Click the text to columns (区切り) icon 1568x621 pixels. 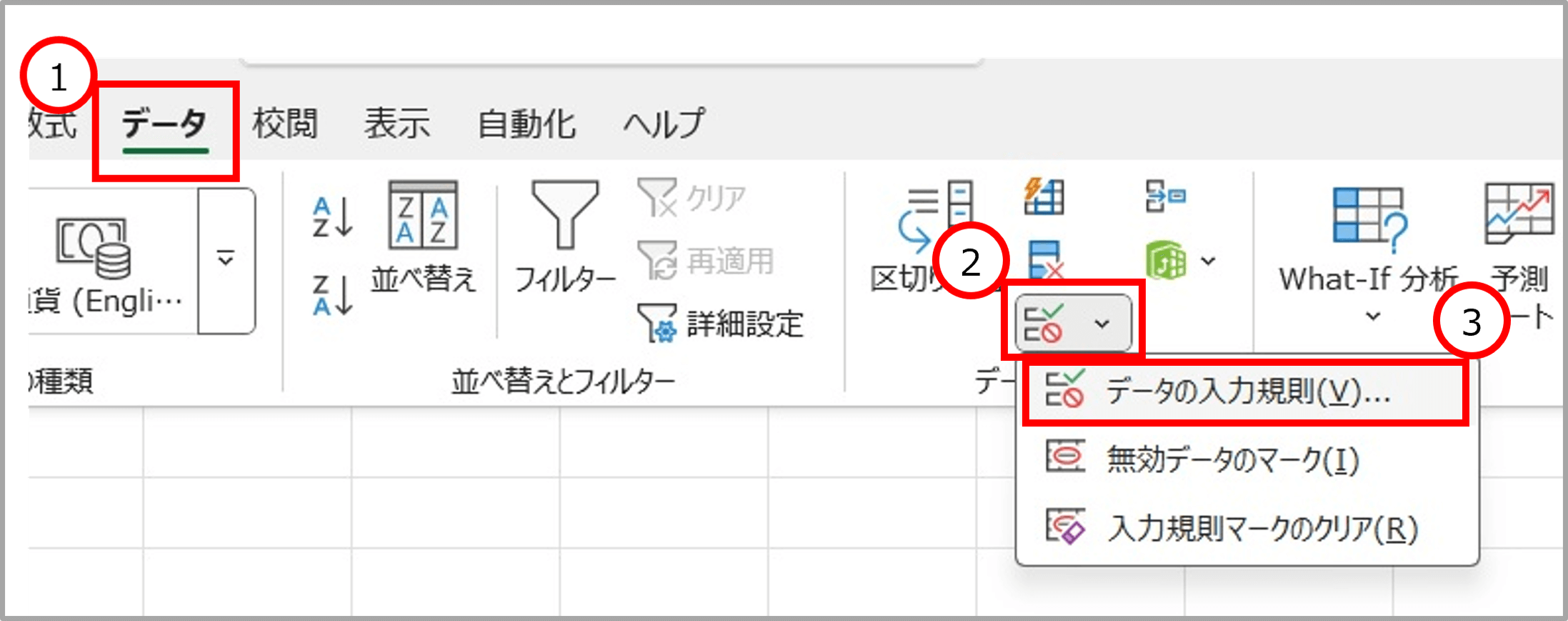[x=935, y=215]
